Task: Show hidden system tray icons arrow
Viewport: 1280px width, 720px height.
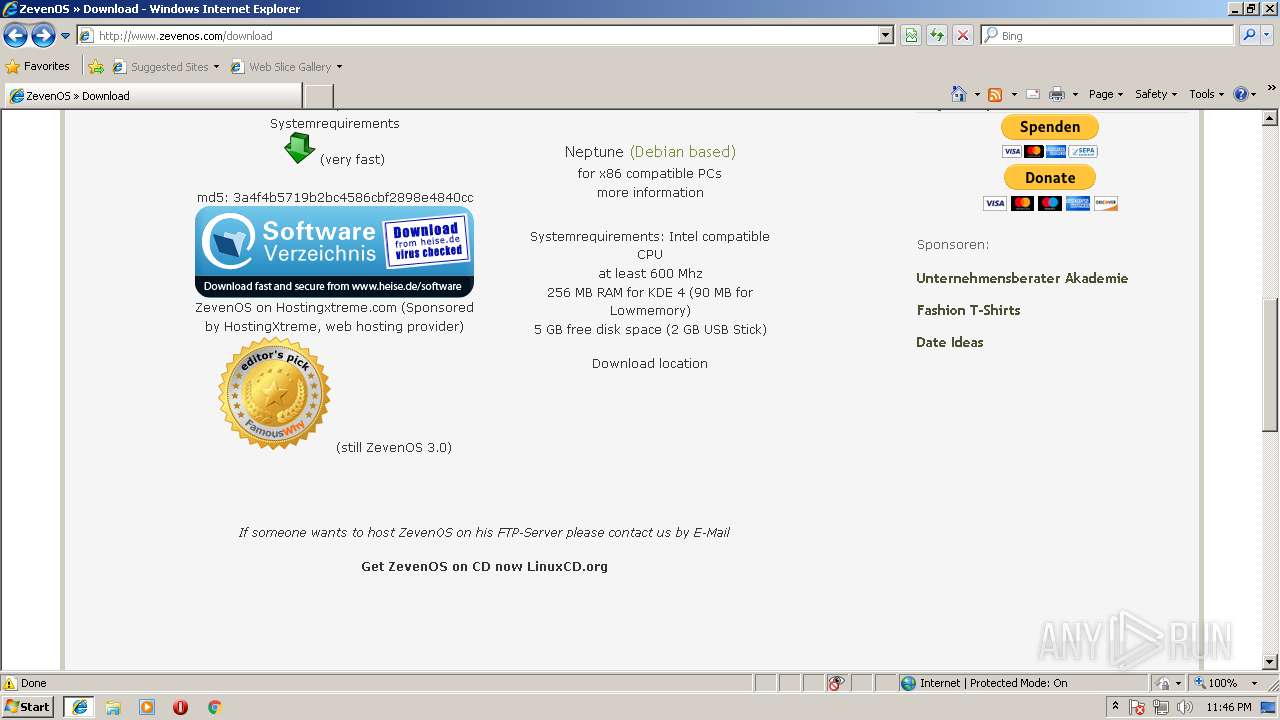Action: point(1116,707)
